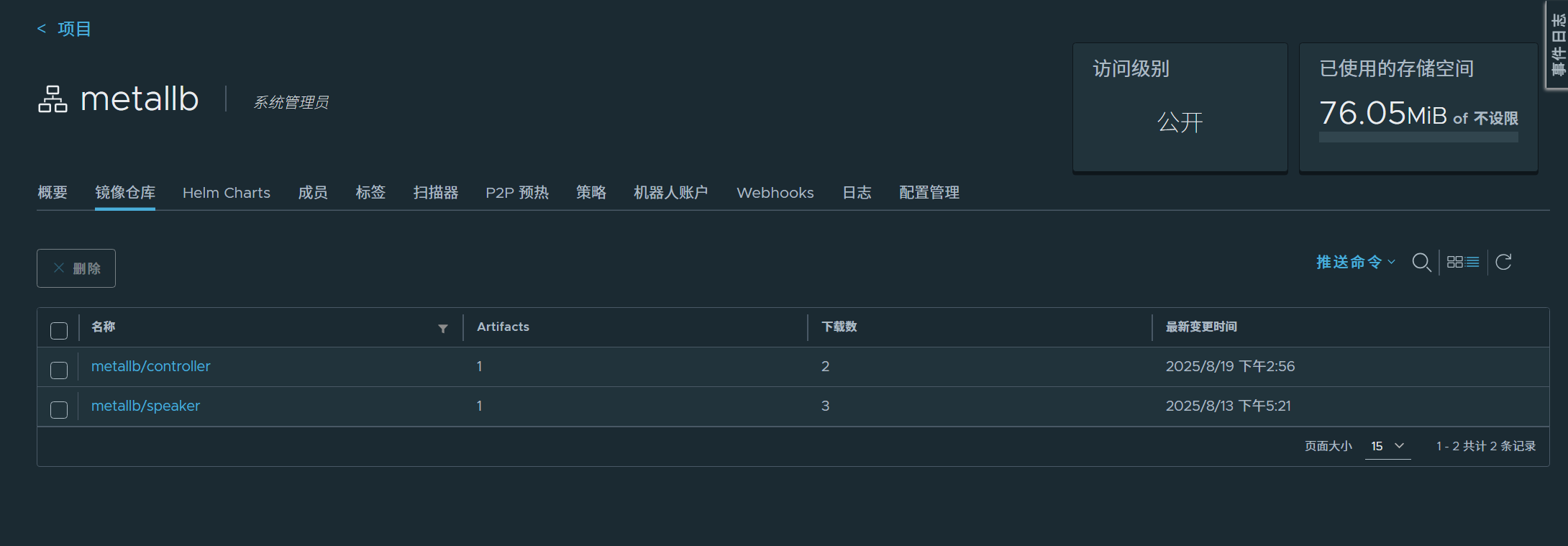The image size is (1568, 546).
Task: Click the download count 2 for controller
Action: 826,366
